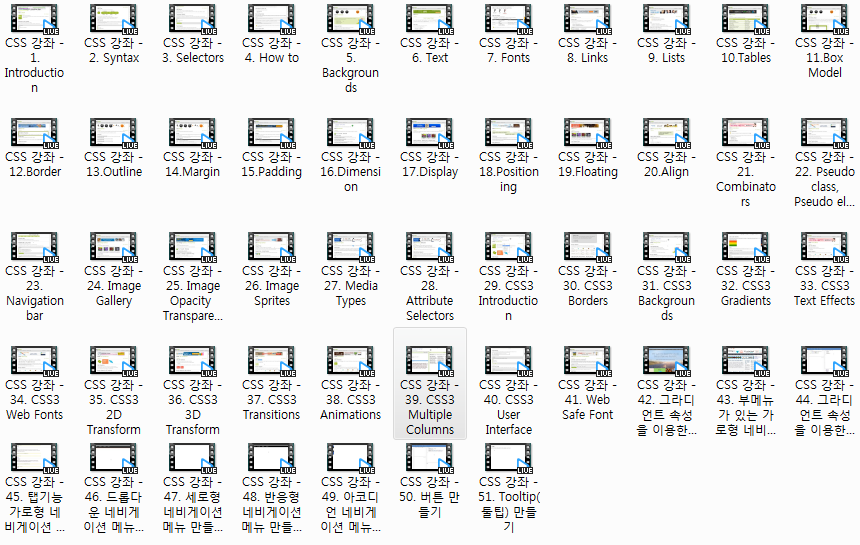Click the 33. CSS3 Text Effects video icon
Image resolution: width=860 pixels, height=545 pixels.
point(824,247)
